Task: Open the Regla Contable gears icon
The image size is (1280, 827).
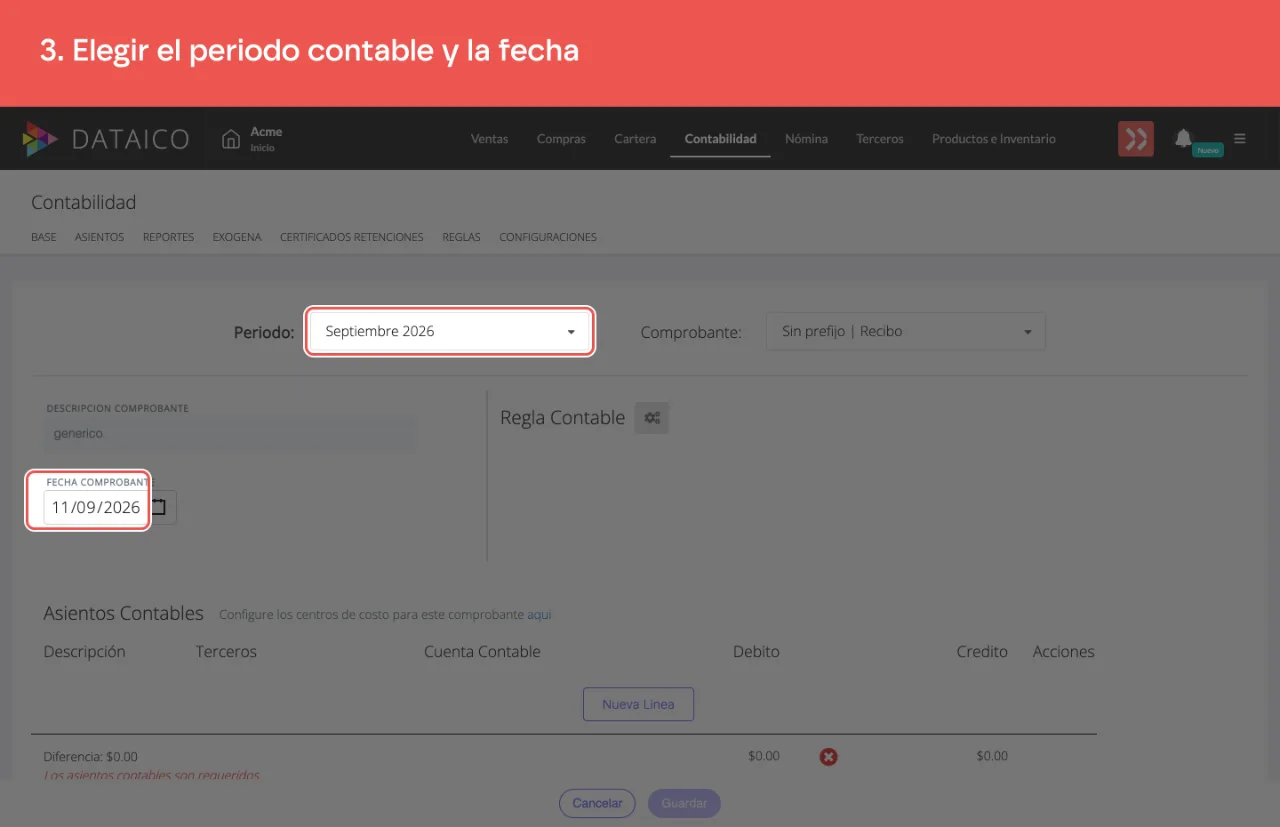Action: (x=652, y=418)
